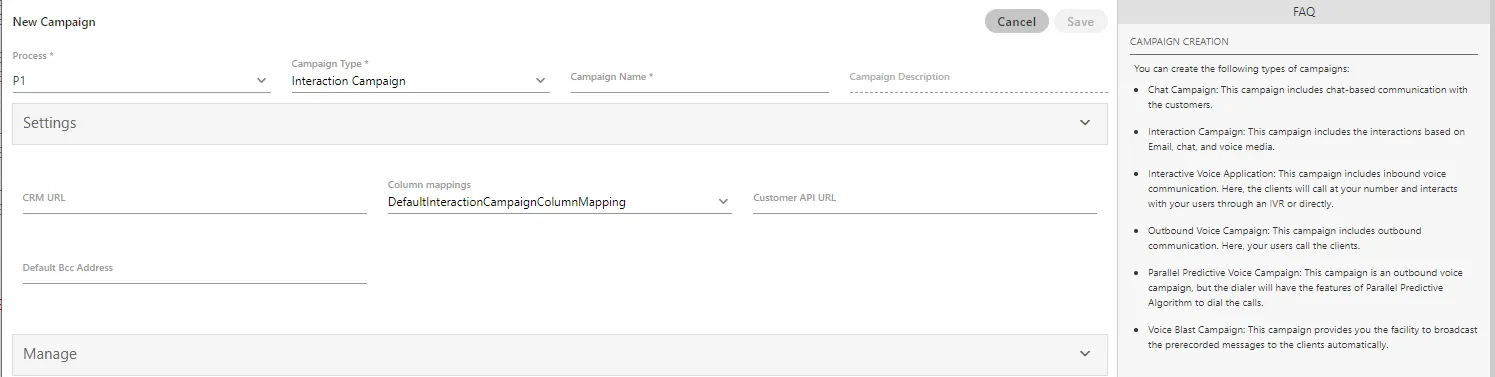Expand the Manage section chevron
1495x377 pixels.
(1085, 354)
